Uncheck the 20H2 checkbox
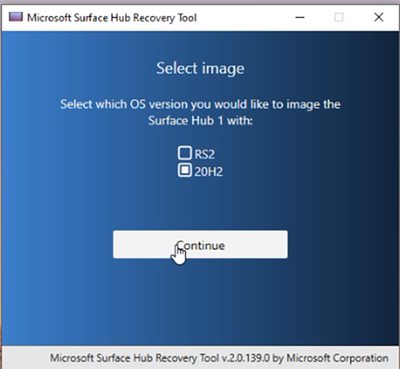 point(185,170)
